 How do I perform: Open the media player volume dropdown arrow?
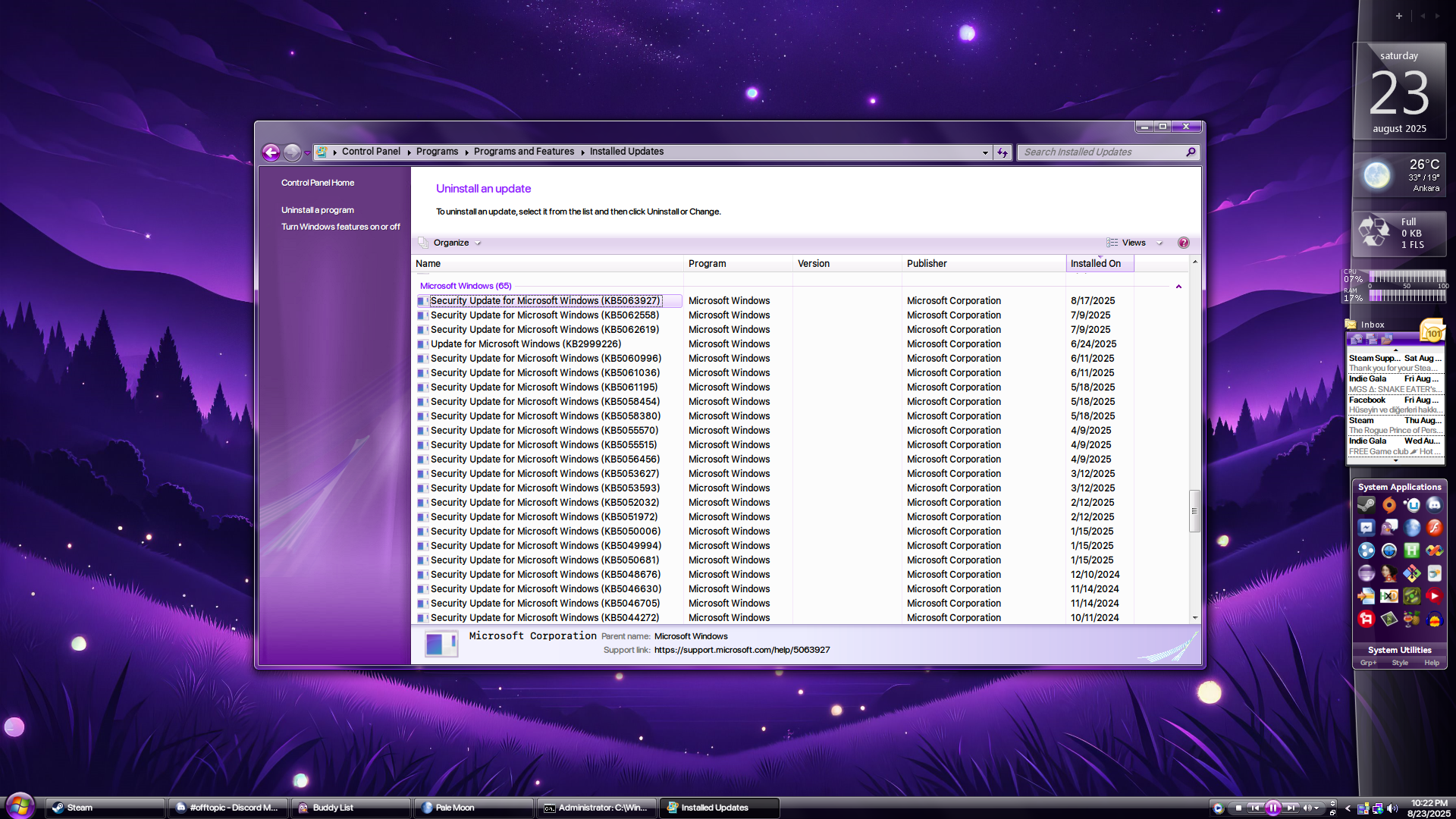[1318, 808]
